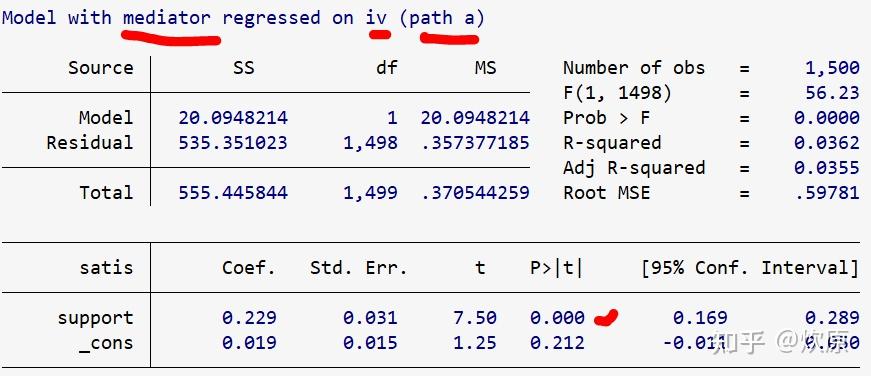The height and width of the screenshot is (376, 871).
Task: Select the Total SS value 555.445844
Action: [233, 193]
